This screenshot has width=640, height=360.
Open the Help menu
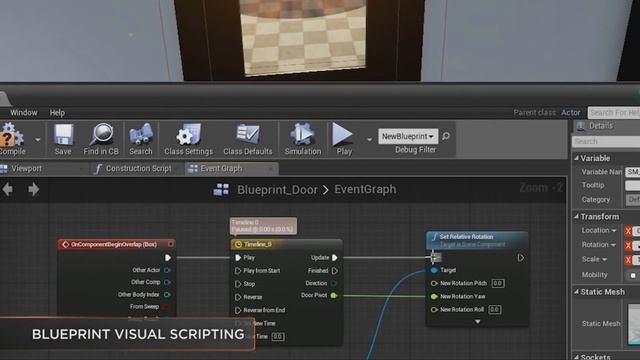(x=57, y=112)
